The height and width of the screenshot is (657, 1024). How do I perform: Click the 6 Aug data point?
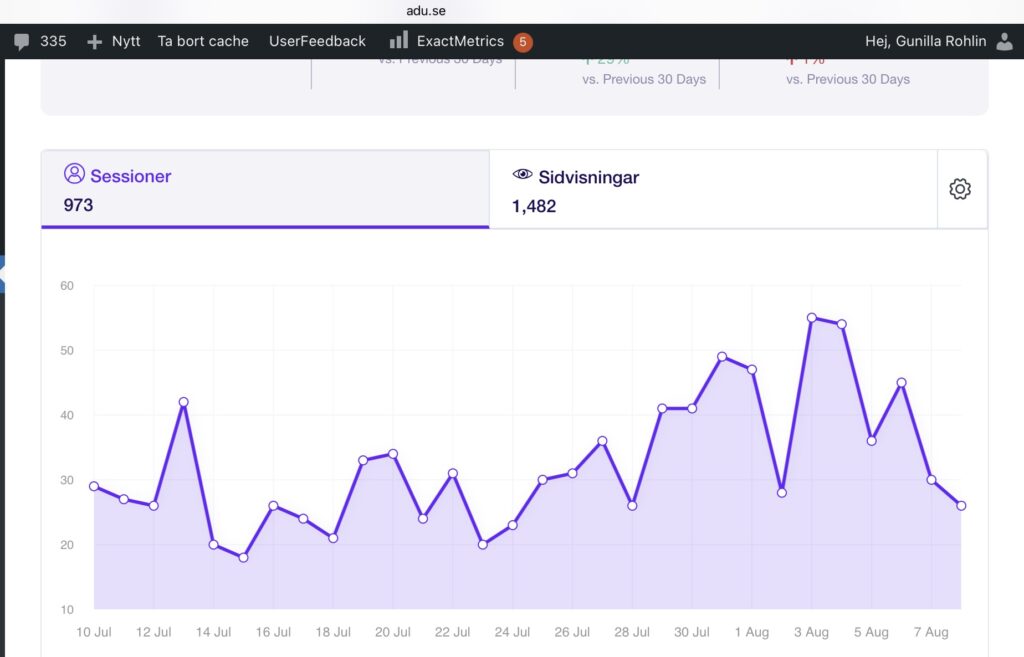point(901,383)
